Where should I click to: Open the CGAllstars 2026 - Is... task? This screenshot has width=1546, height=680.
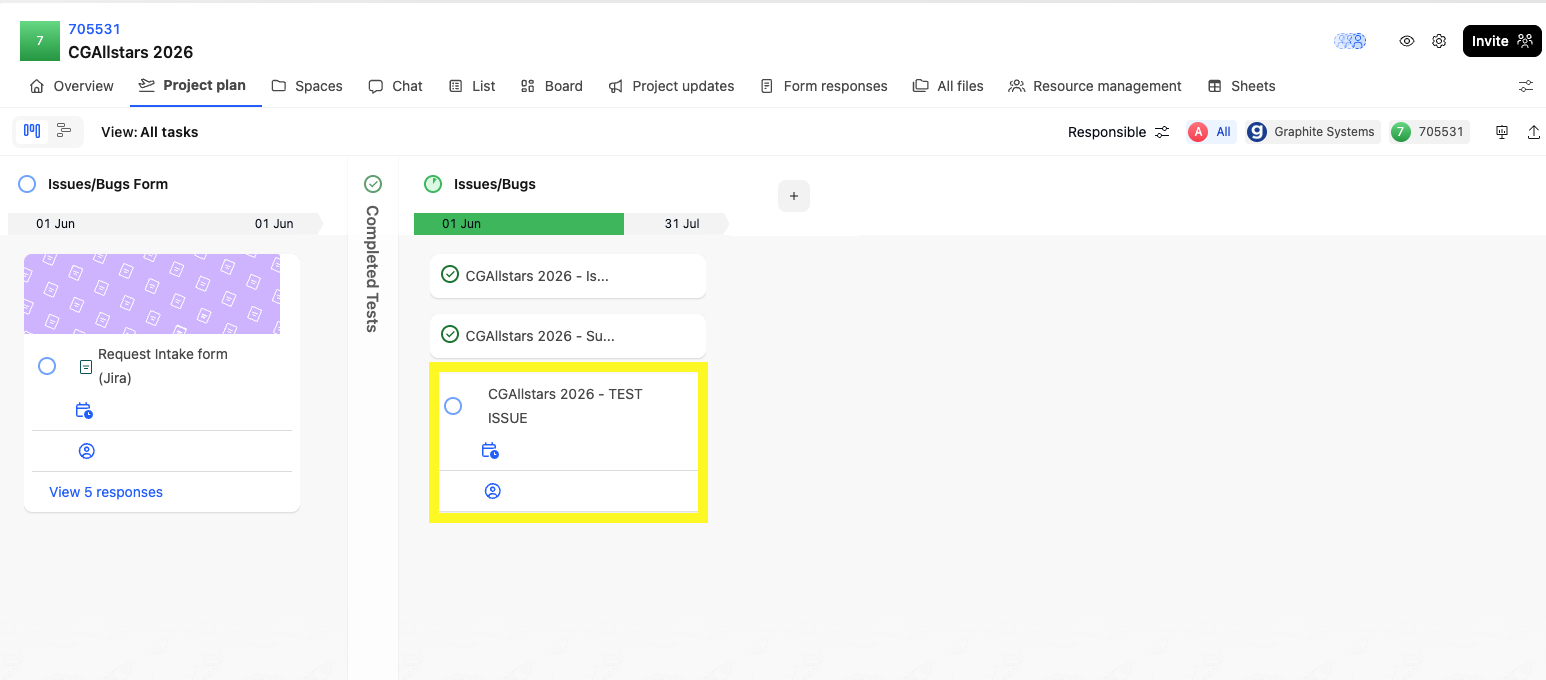pos(537,276)
